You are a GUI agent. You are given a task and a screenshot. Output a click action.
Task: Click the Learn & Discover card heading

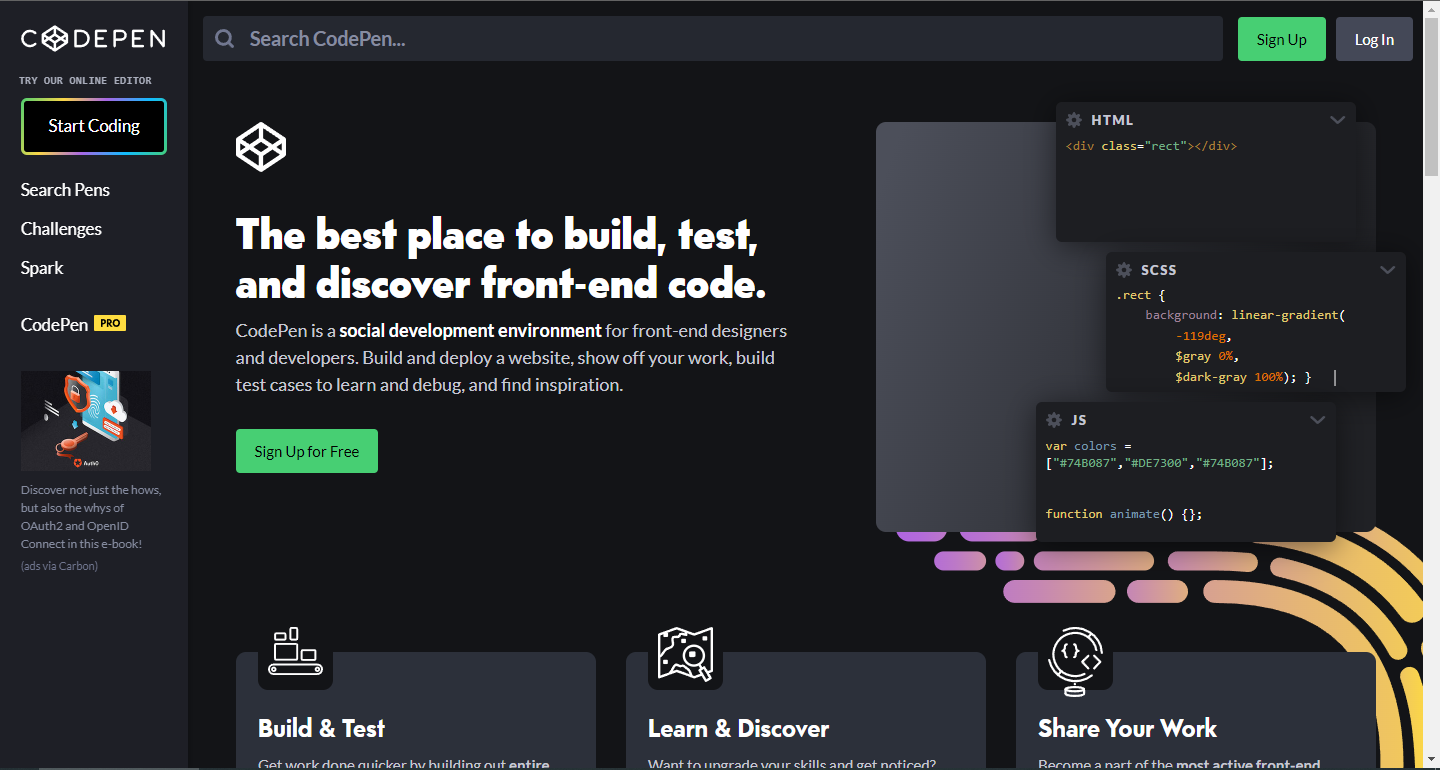click(738, 728)
